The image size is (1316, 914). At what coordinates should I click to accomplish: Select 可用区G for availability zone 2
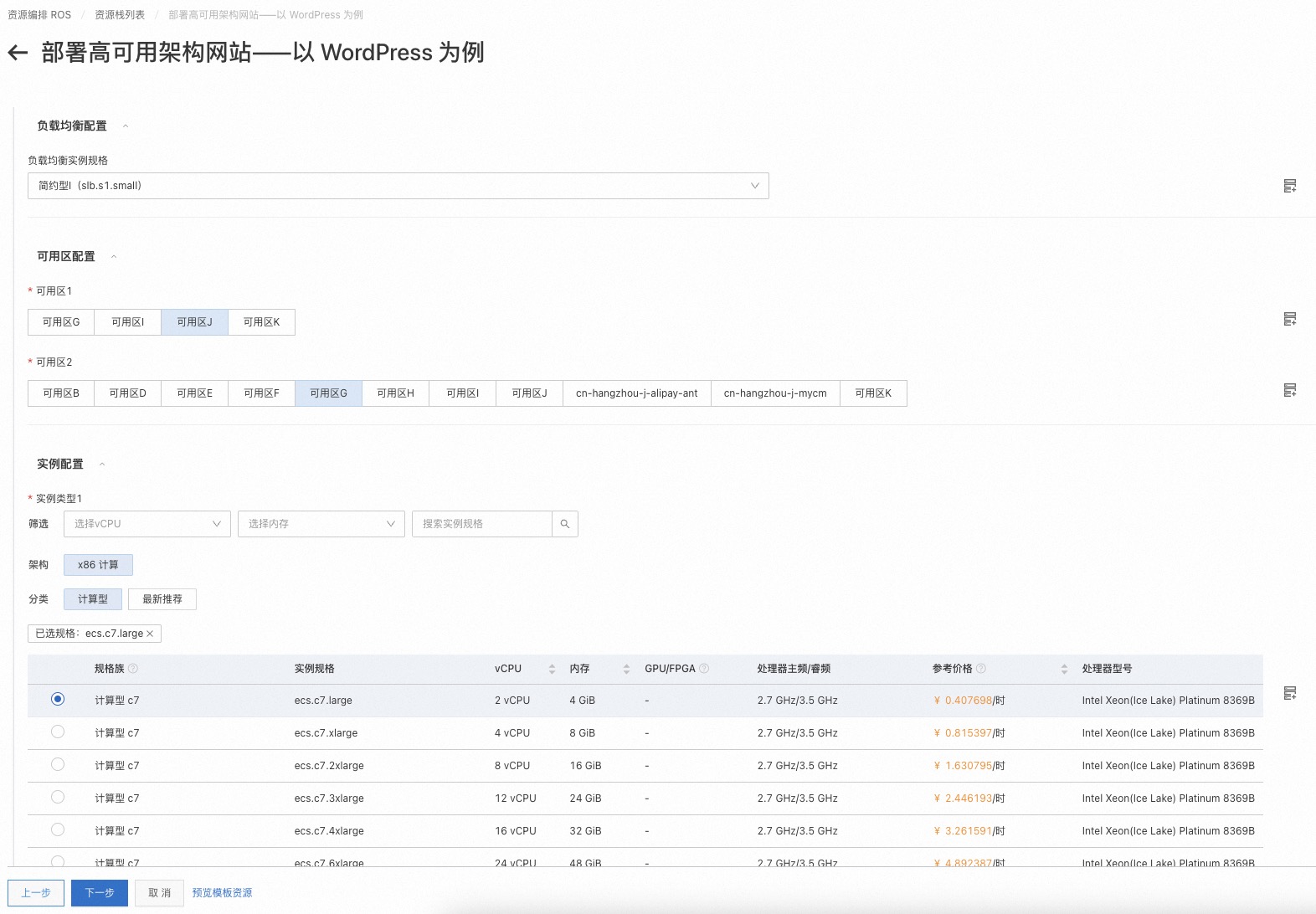[x=329, y=393]
